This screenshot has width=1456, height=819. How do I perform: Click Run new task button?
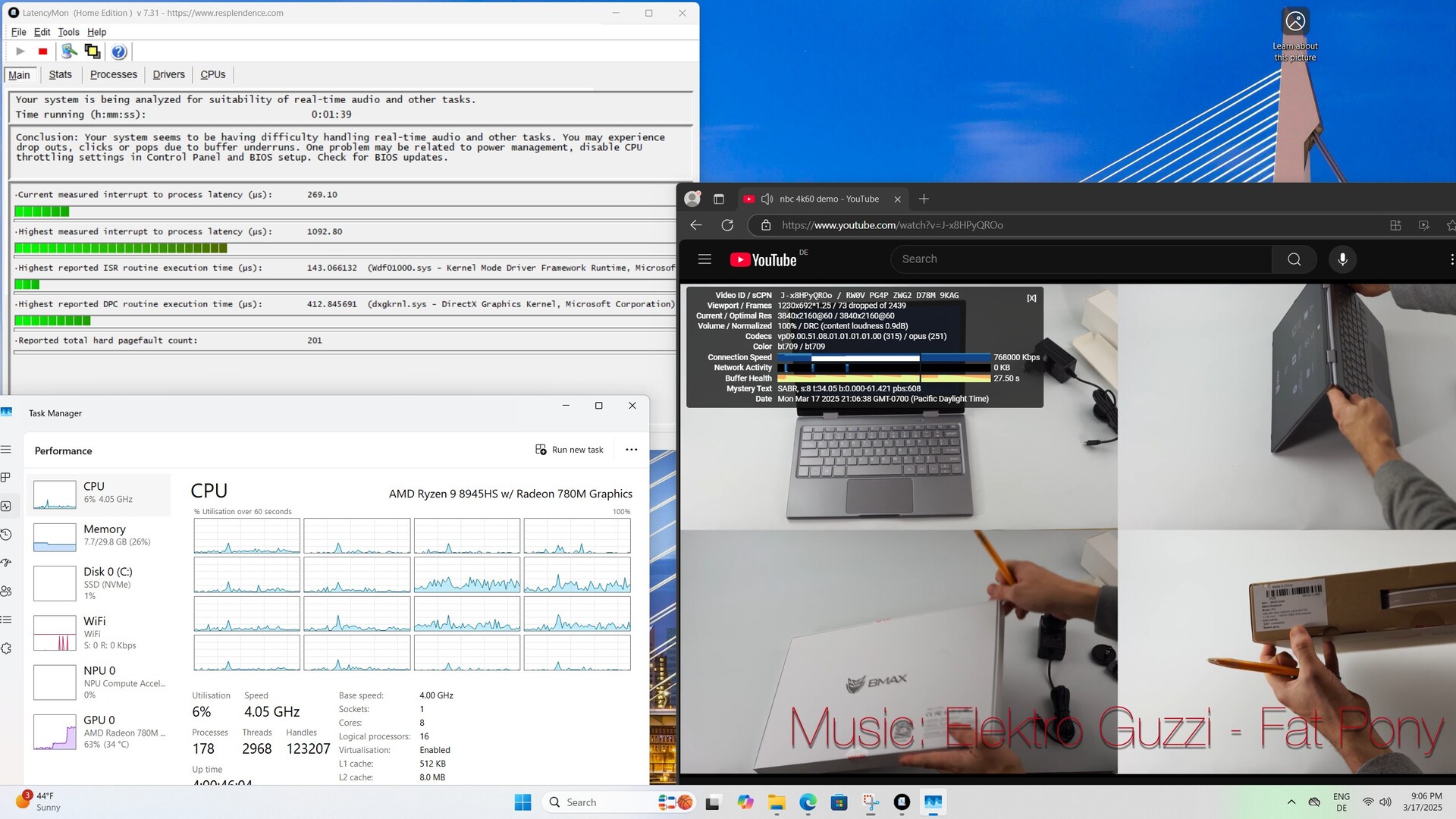tap(570, 450)
